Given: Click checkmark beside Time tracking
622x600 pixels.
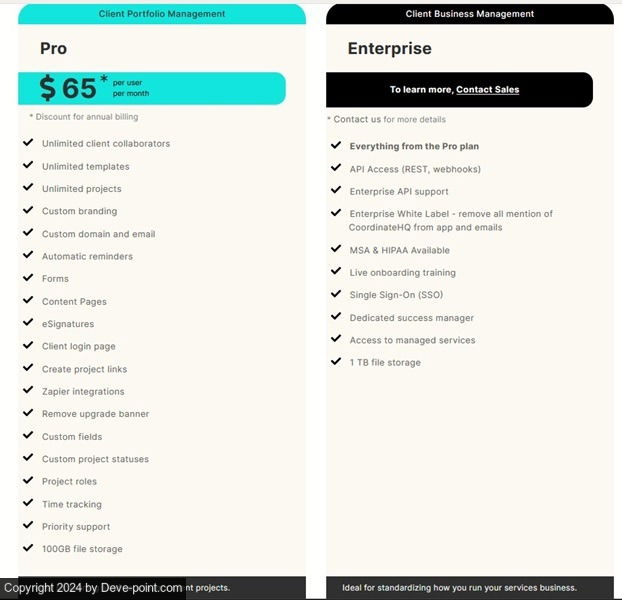Looking at the screenshot, I should click(x=28, y=504).
